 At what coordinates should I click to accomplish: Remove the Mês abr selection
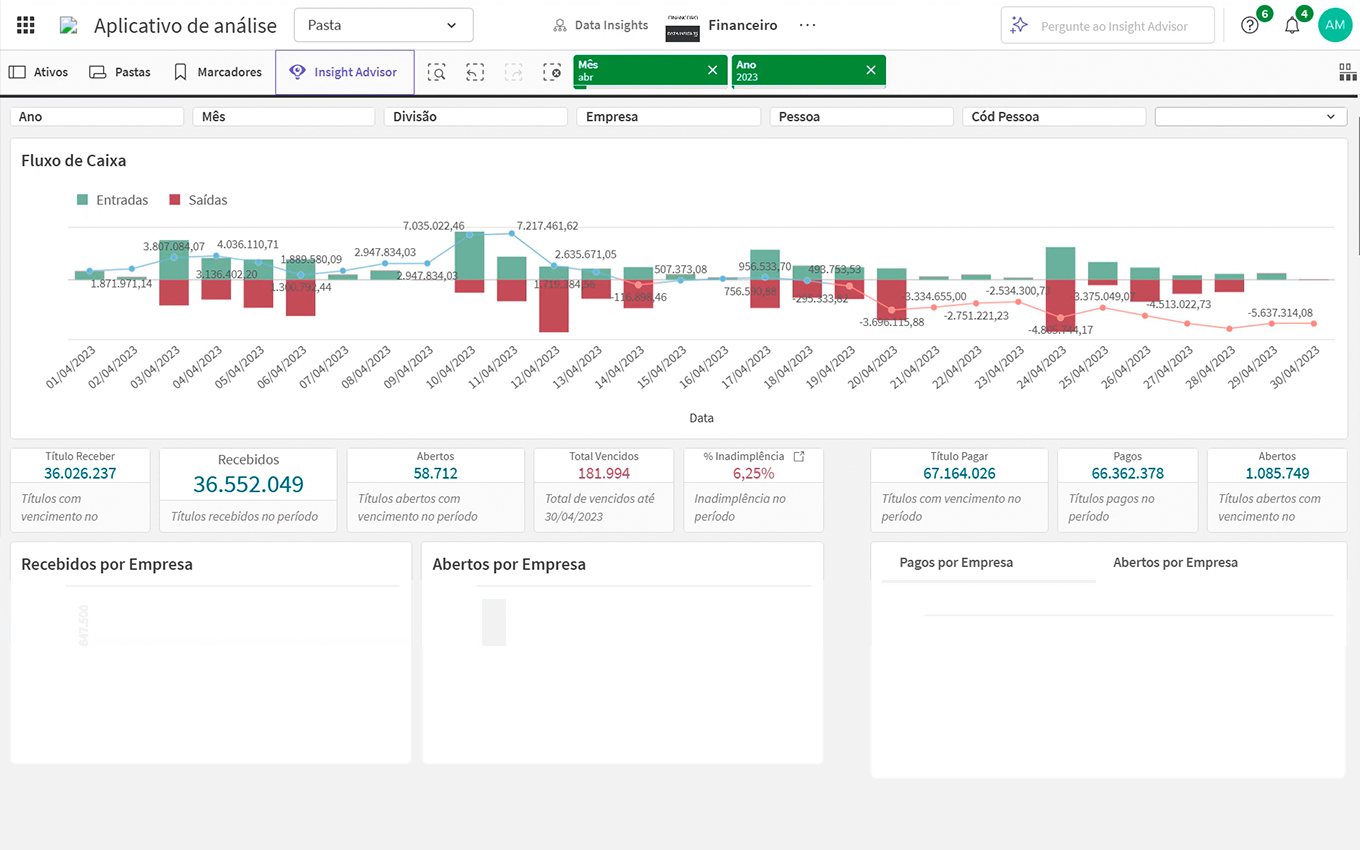(x=712, y=70)
